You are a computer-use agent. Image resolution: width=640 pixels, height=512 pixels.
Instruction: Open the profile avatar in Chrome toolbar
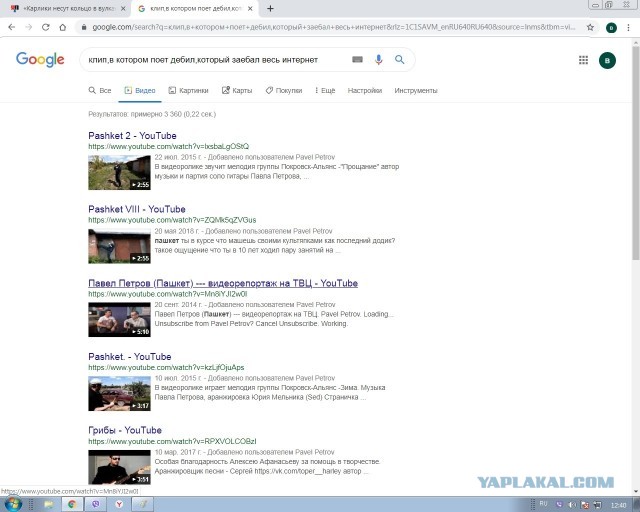(x=611, y=28)
